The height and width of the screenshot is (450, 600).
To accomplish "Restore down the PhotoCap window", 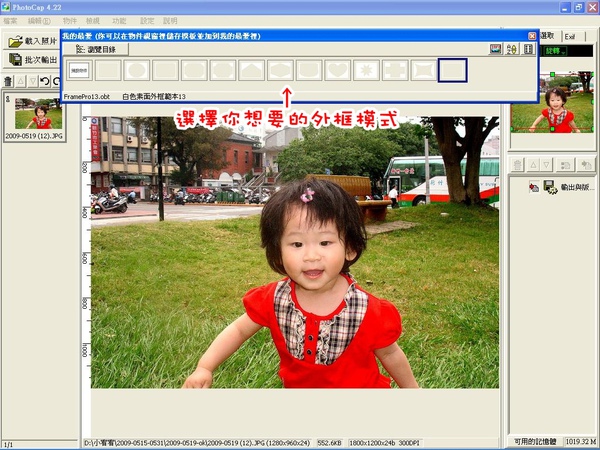I will tap(579, 7).
